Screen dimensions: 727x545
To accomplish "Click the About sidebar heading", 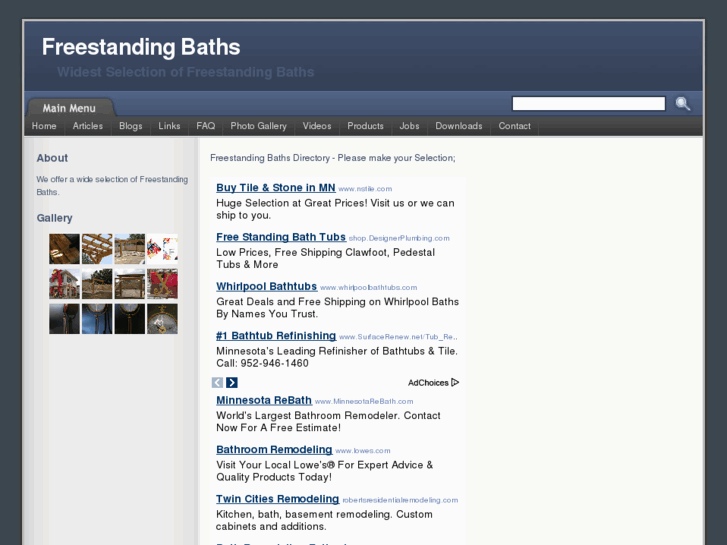I will pyautogui.click(x=52, y=158).
